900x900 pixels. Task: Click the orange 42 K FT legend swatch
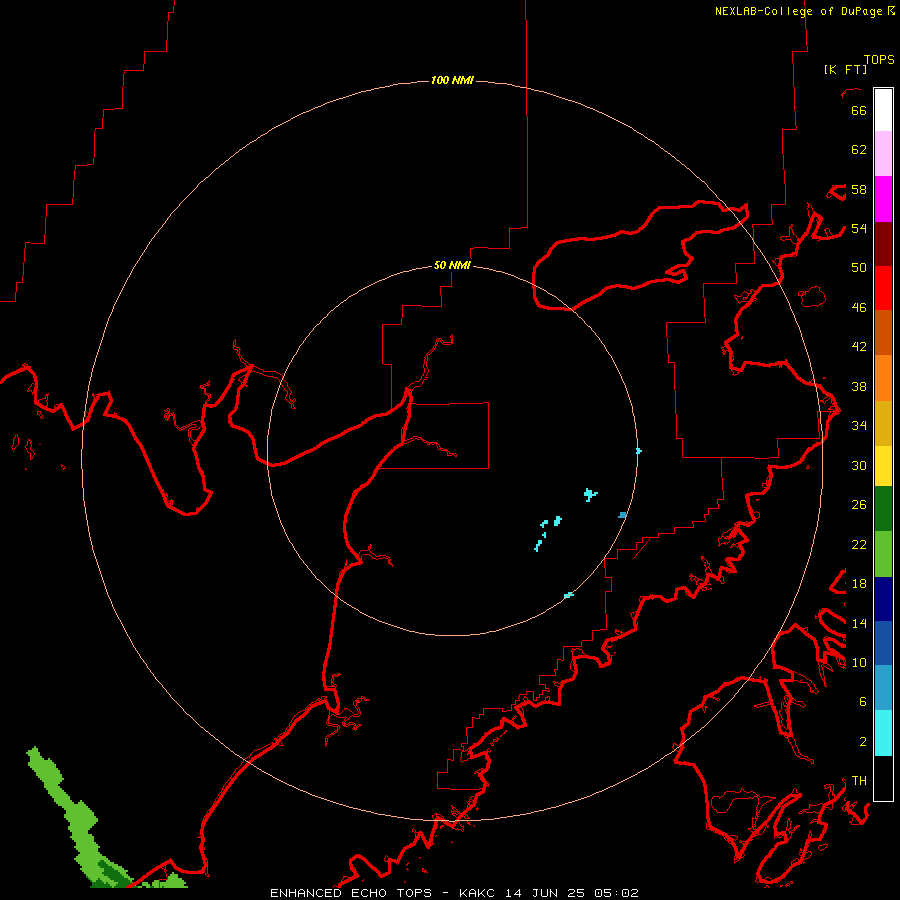click(x=883, y=378)
